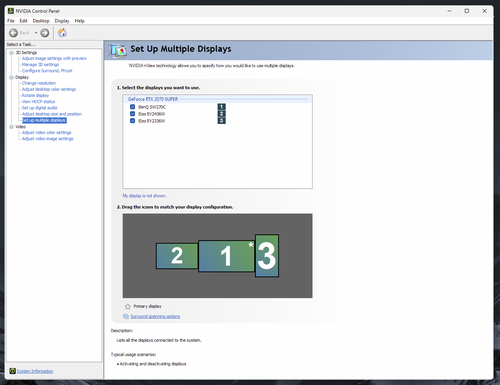Open Adjust image settings with preview
Screen dimensions: 500x385
pyautogui.click(x=54, y=58)
